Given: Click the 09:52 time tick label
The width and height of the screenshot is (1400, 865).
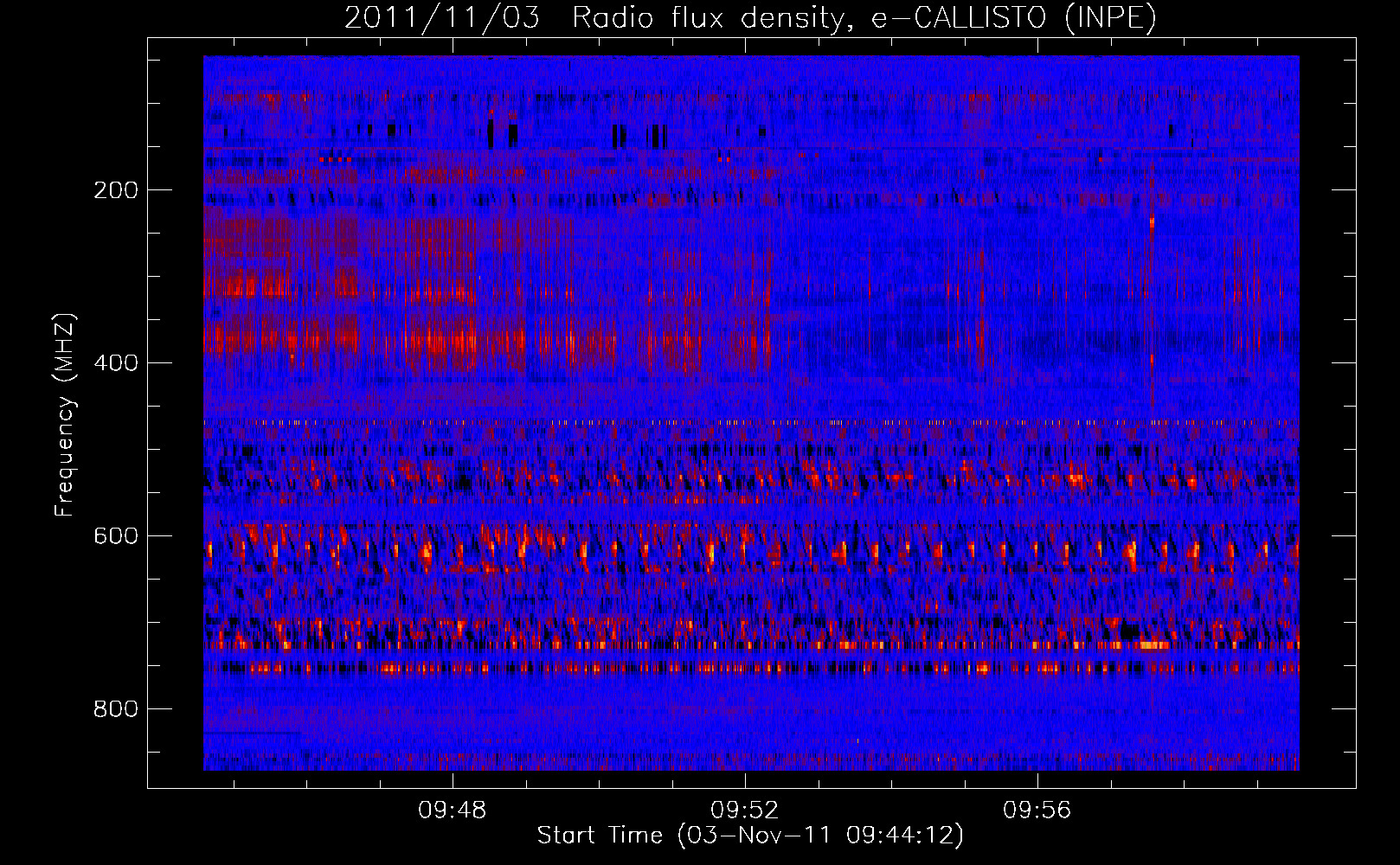Looking at the screenshot, I should (x=745, y=810).
